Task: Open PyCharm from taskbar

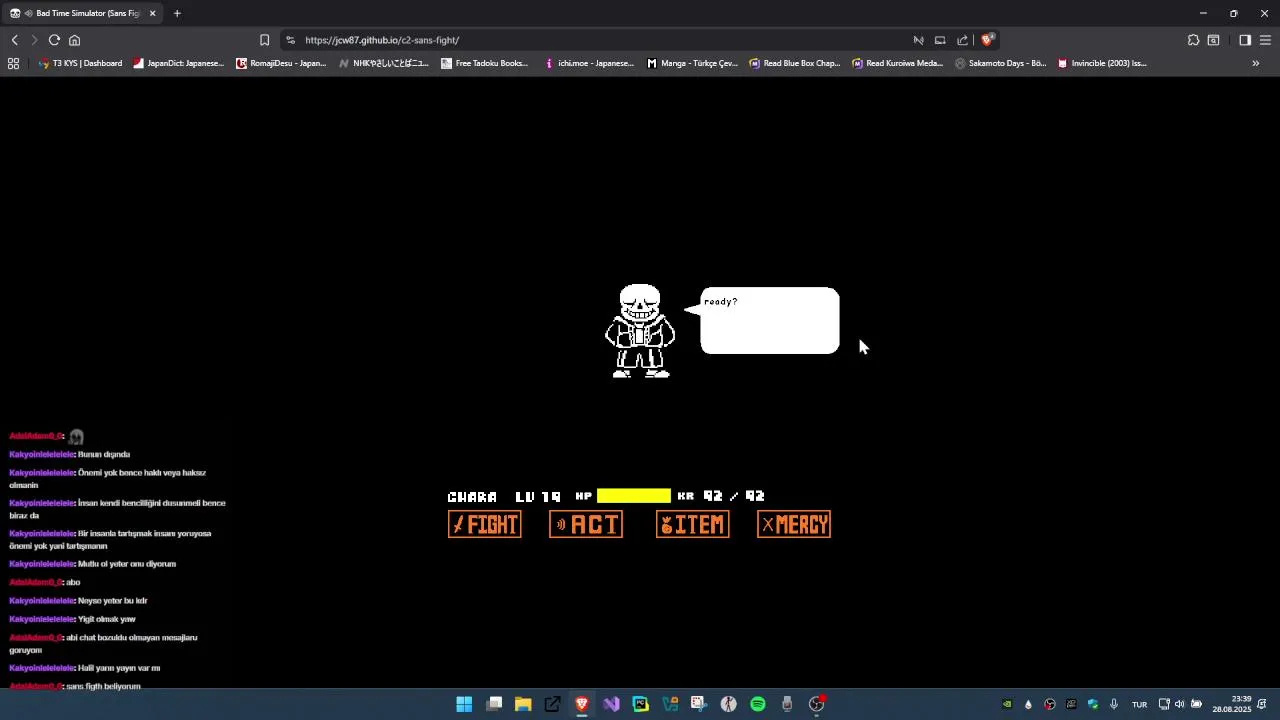Action: (640, 704)
